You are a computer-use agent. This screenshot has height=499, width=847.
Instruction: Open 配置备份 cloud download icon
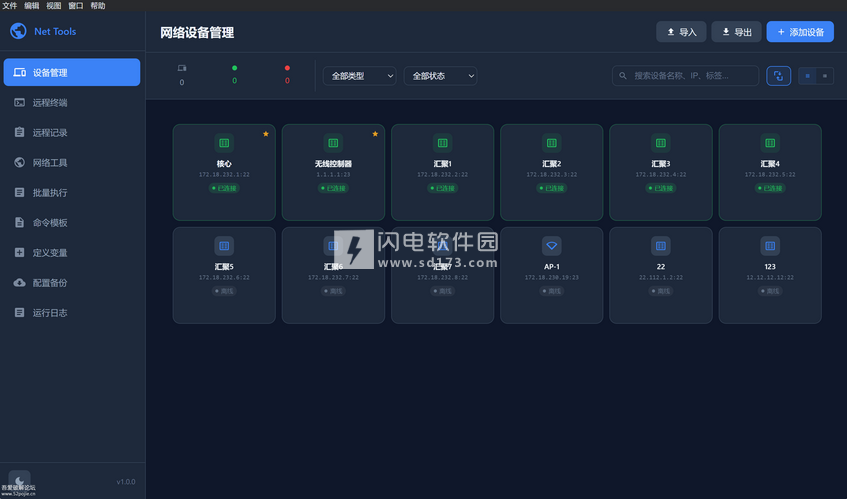pyautogui.click(x=20, y=283)
